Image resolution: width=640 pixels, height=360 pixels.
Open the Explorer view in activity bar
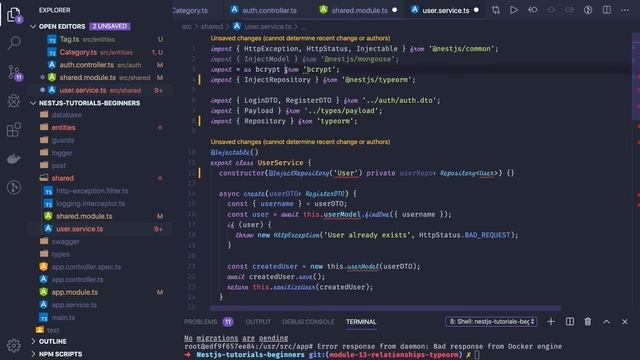coord(14,15)
